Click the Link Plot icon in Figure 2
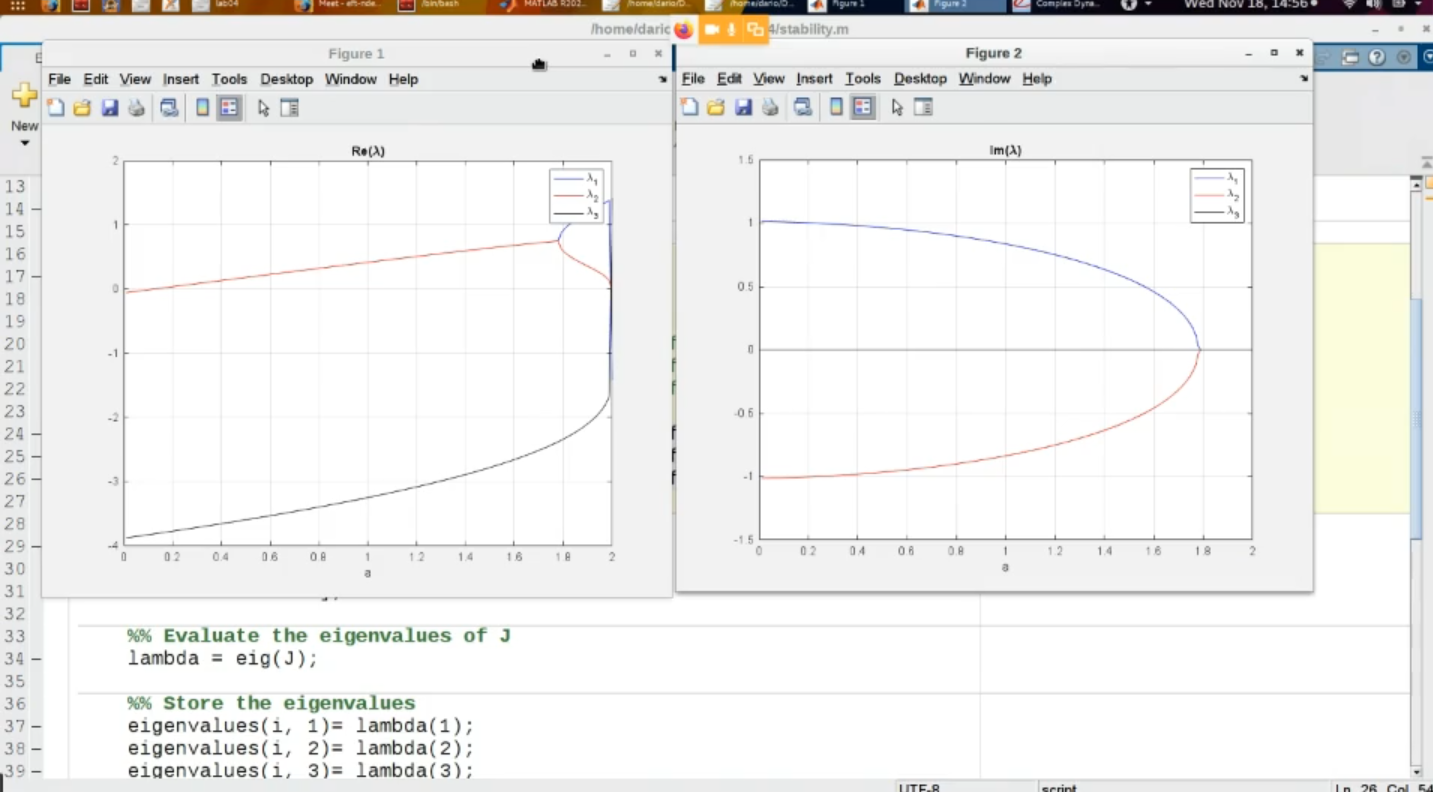Viewport: 1433px width, 792px height. [802, 107]
